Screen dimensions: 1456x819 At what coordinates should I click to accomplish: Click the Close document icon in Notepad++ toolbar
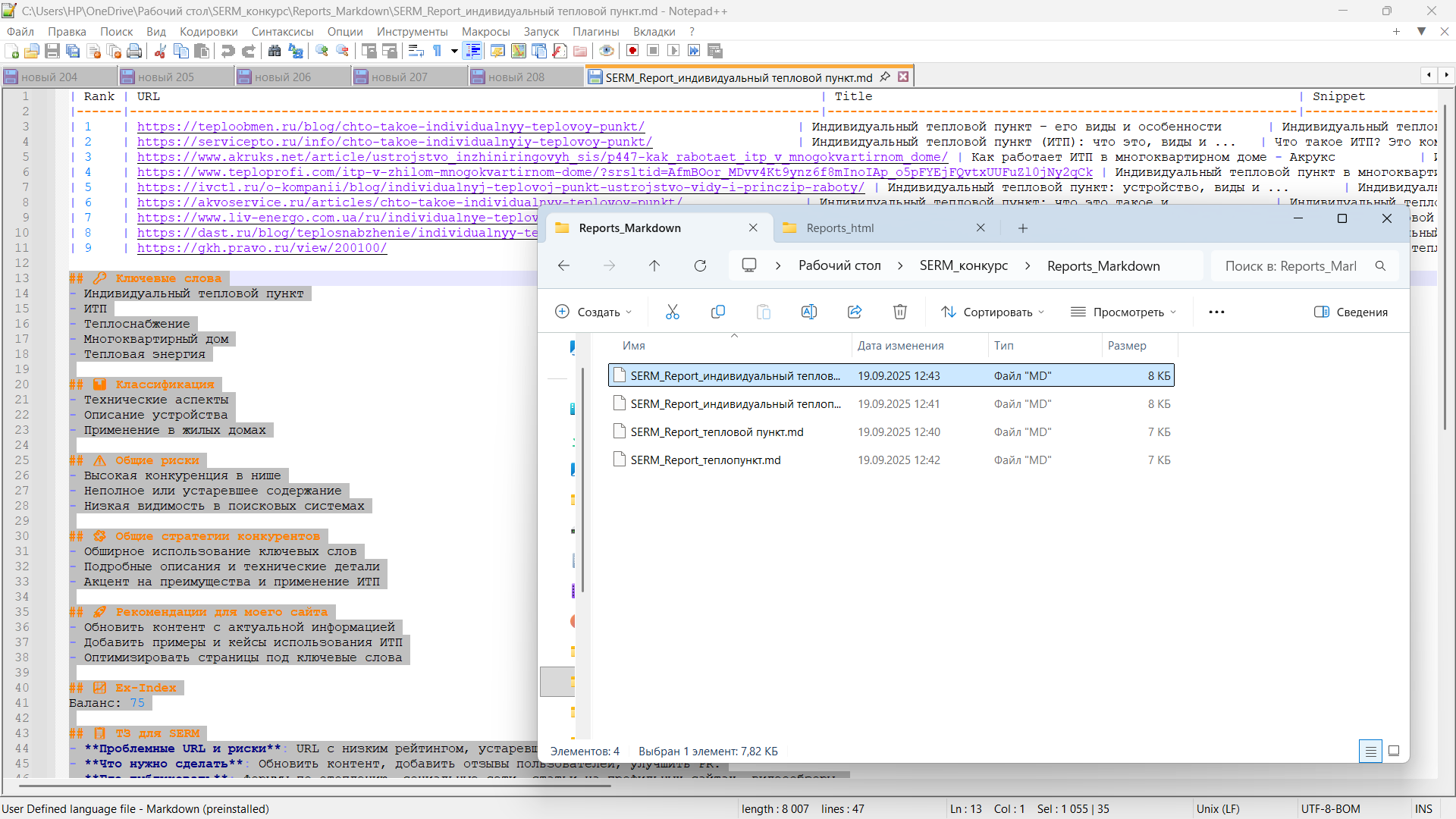click(x=94, y=51)
